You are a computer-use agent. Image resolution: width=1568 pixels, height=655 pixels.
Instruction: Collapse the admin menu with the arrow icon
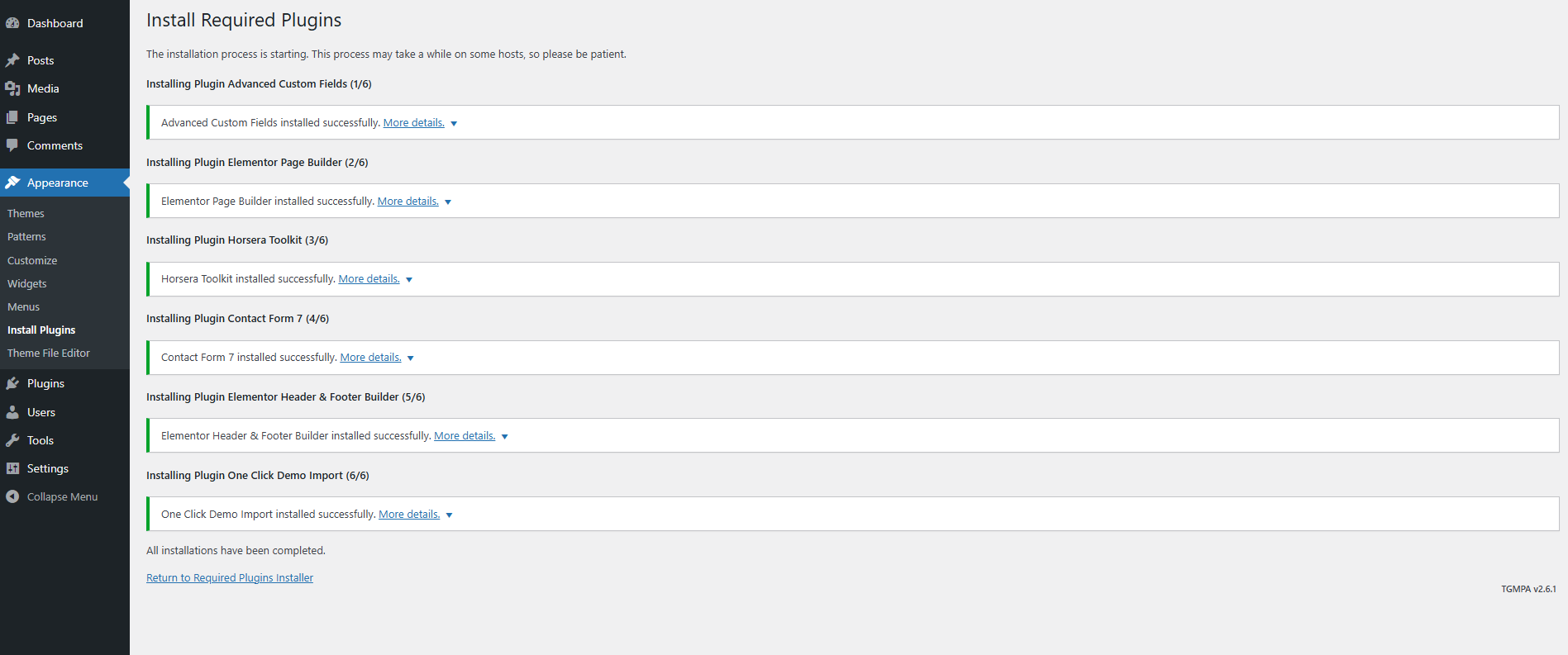click(x=12, y=496)
